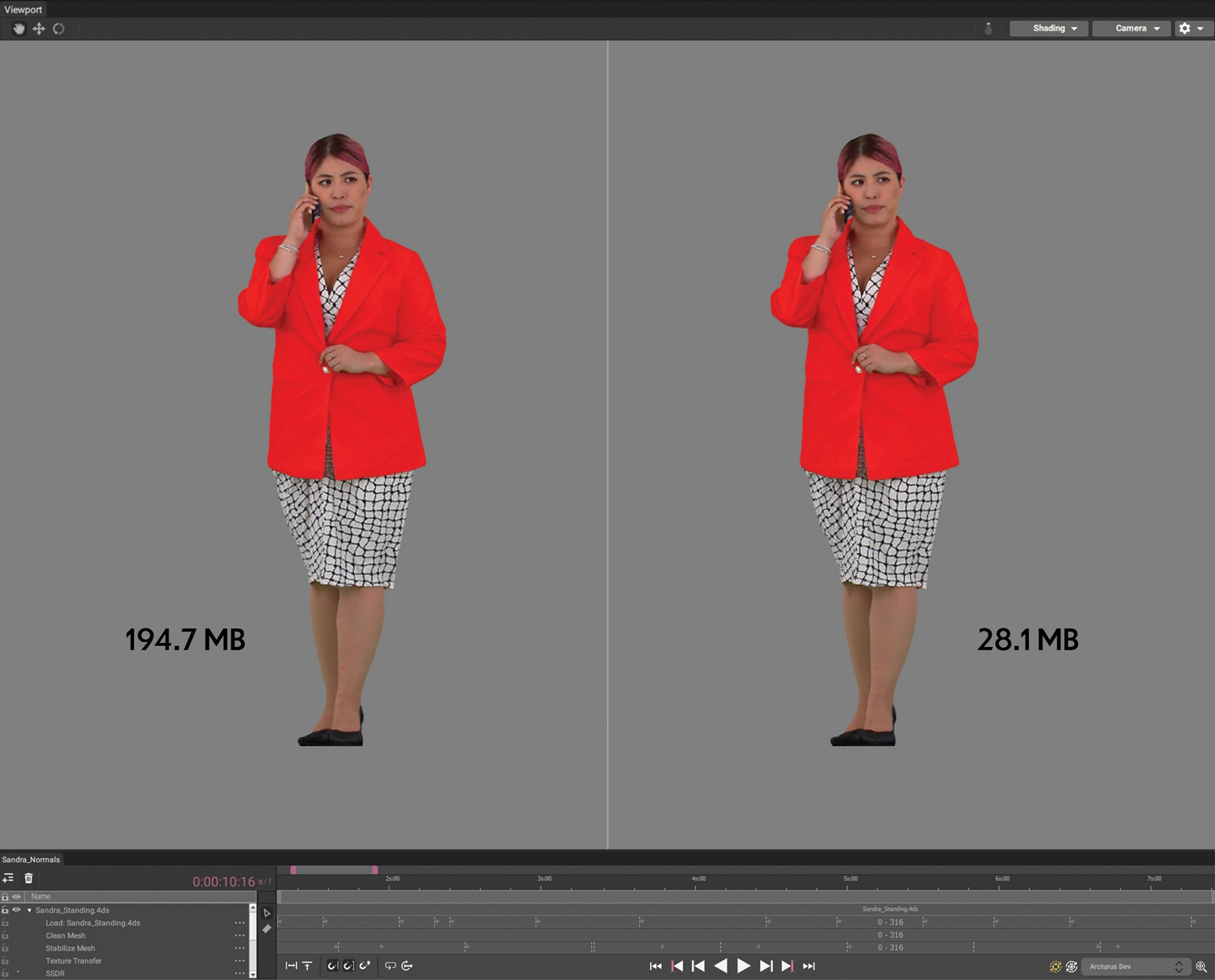This screenshot has width=1215, height=980.
Task: Toggle the eye icon in the Name header
Action: coord(17,897)
